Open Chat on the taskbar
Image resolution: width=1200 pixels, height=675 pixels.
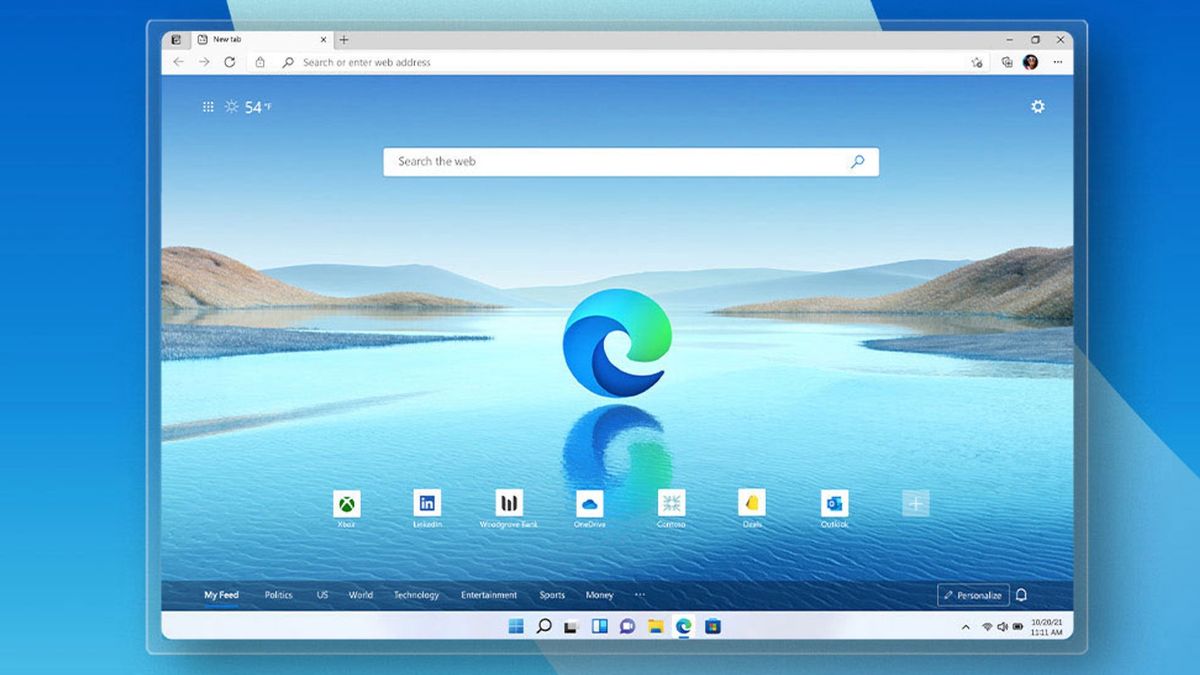tap(627, 626)
